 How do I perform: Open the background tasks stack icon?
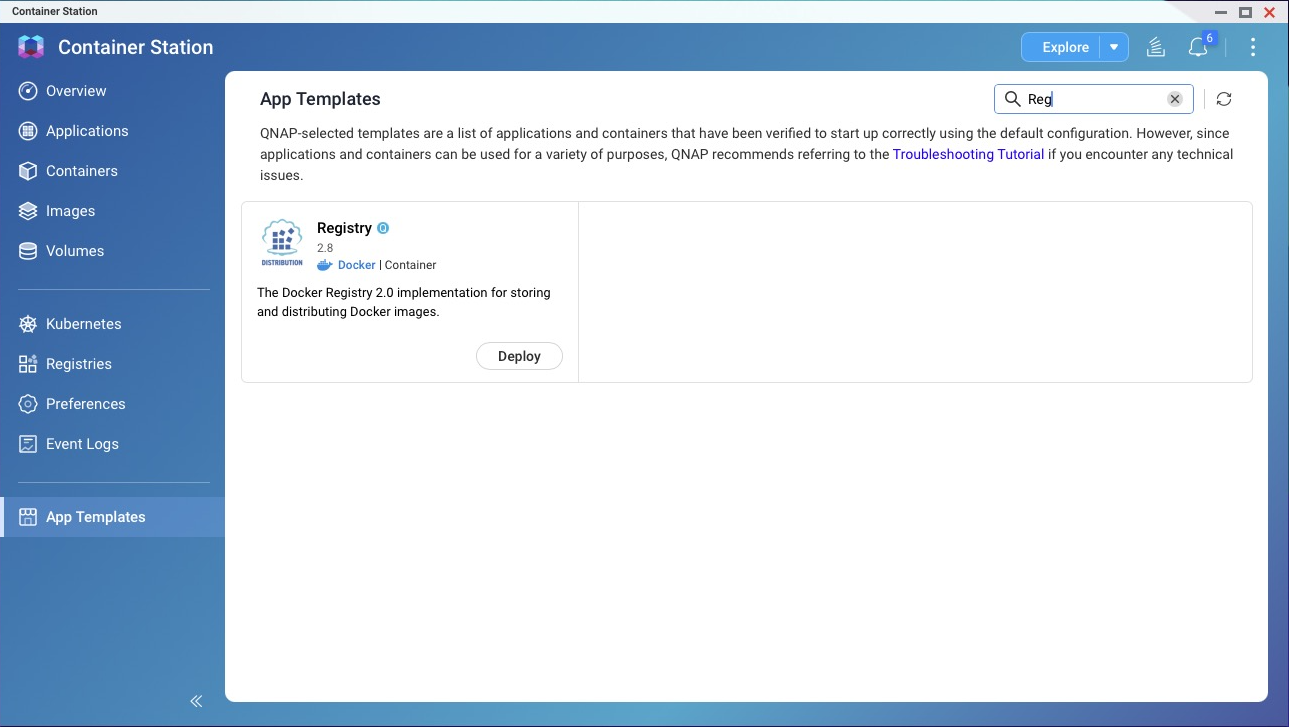tap(1156, 47)
